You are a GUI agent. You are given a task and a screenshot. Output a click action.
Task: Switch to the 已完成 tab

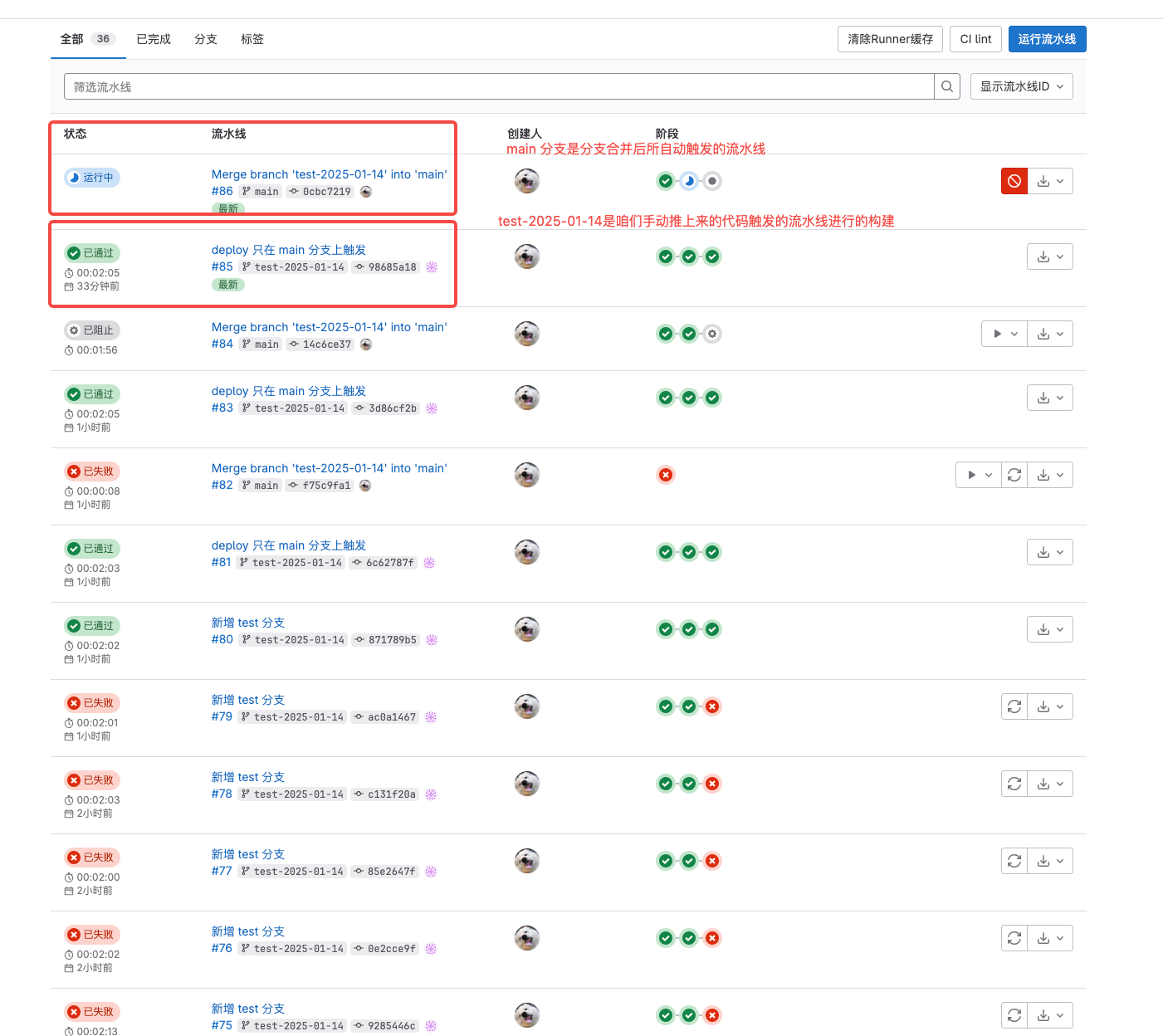[x=154, y=39]
